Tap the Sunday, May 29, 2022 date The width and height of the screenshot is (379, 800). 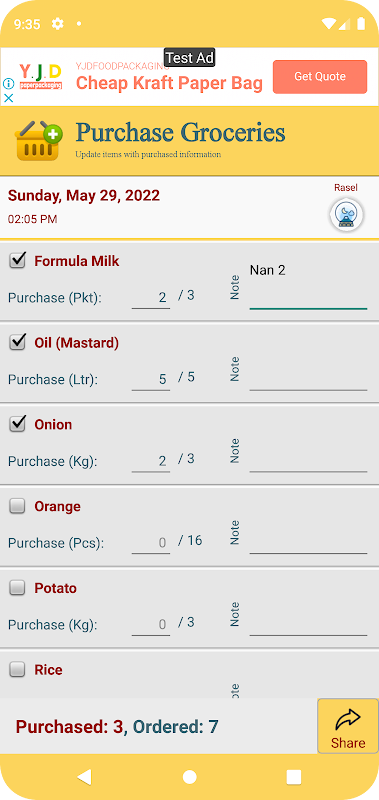(84, 195)
